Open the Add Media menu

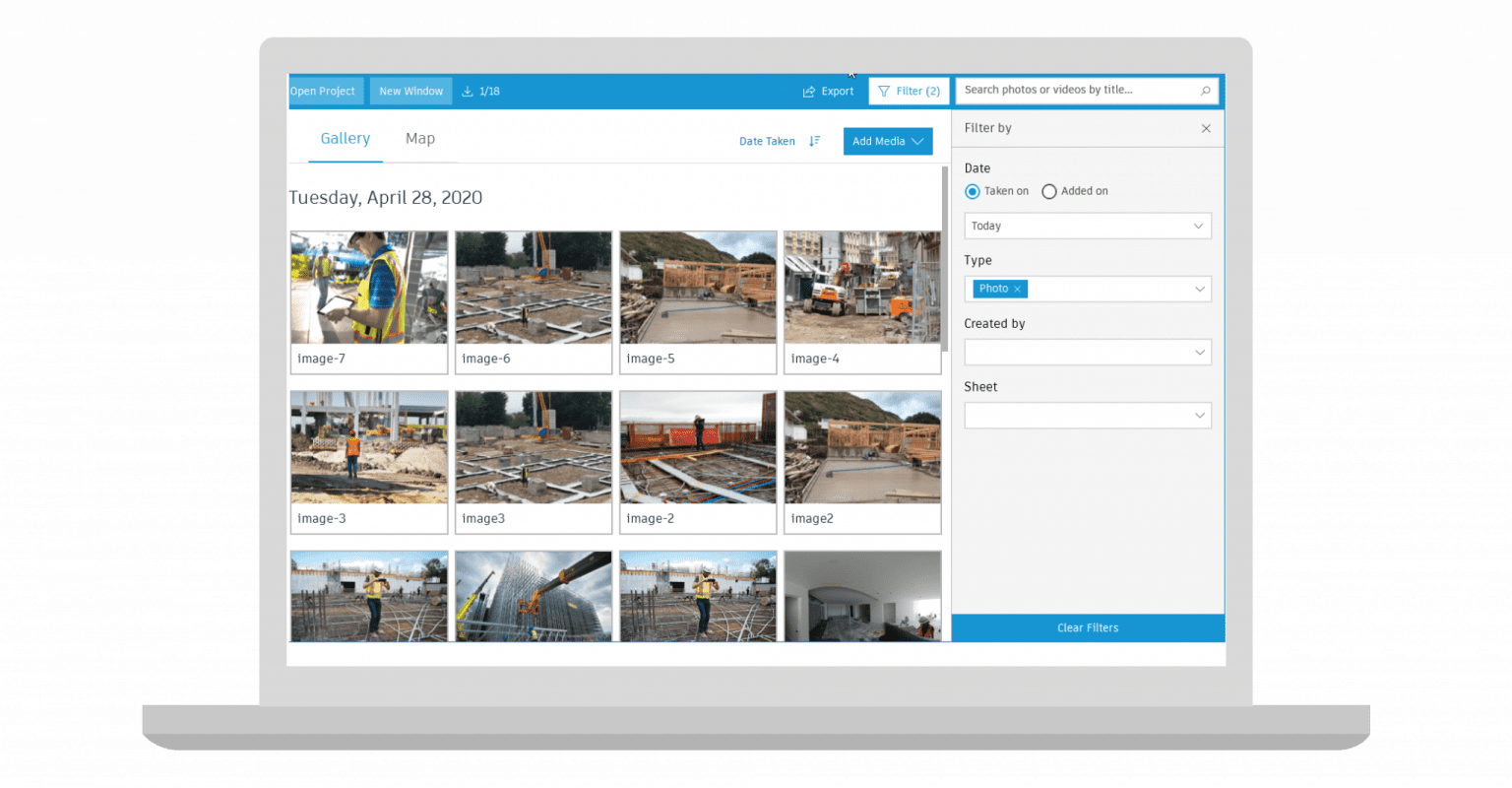(x=887, y=141)
